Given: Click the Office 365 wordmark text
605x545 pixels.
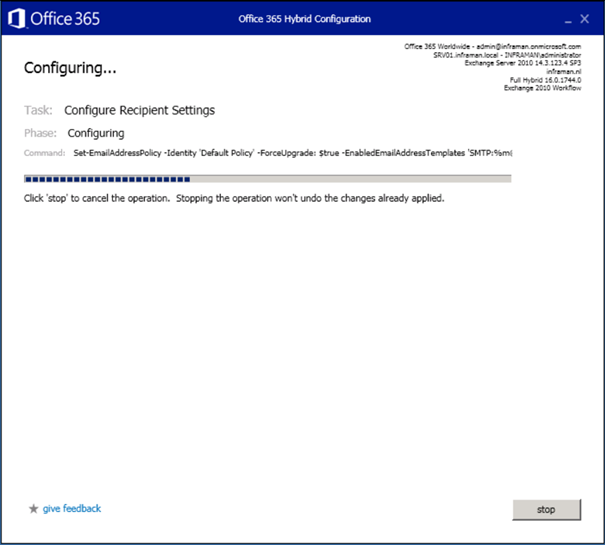Looking at the screenshot, I should click(64, 19).
